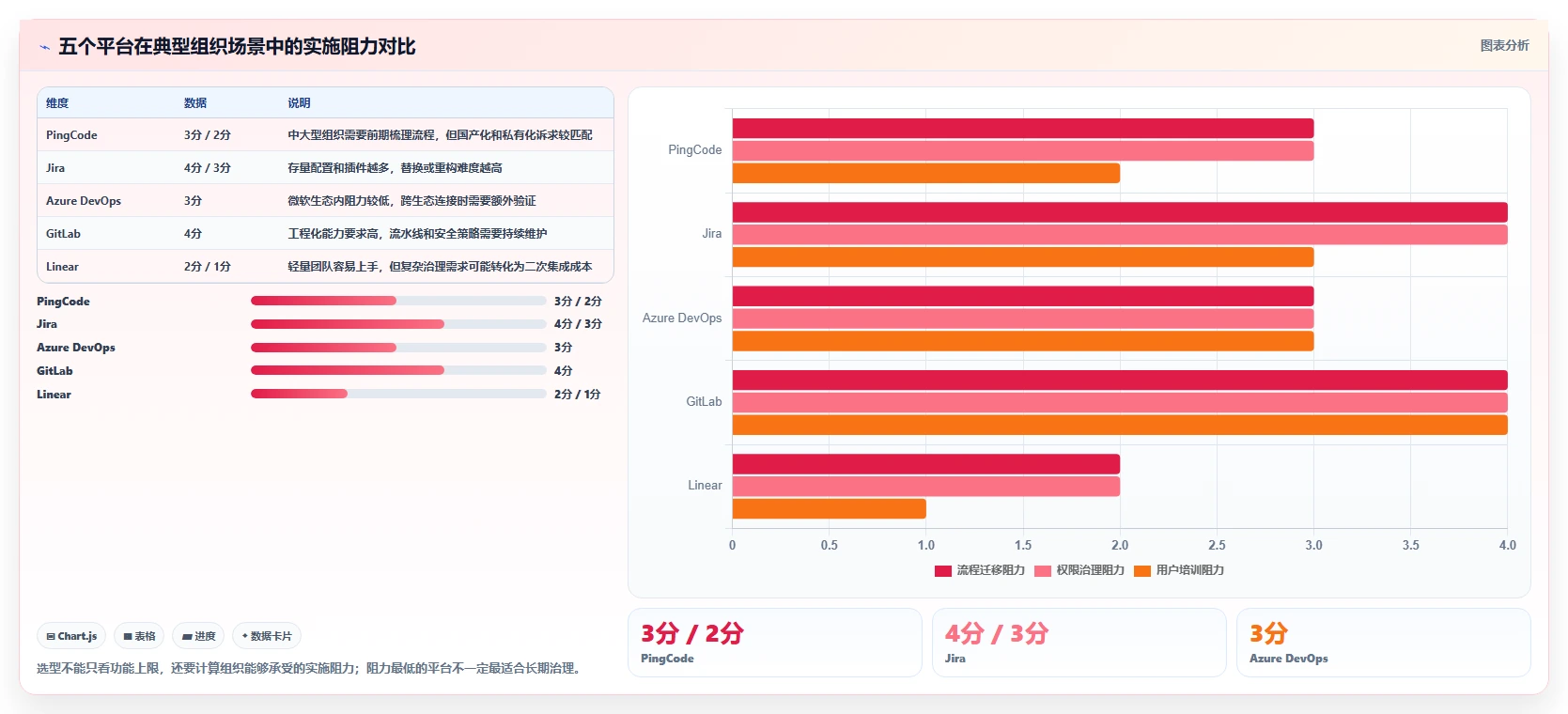1568x714 pixels.
Task: Click the description '微软生态内阻力较低，跨生态连接时需要额外验证'
Action: [411, 201]
